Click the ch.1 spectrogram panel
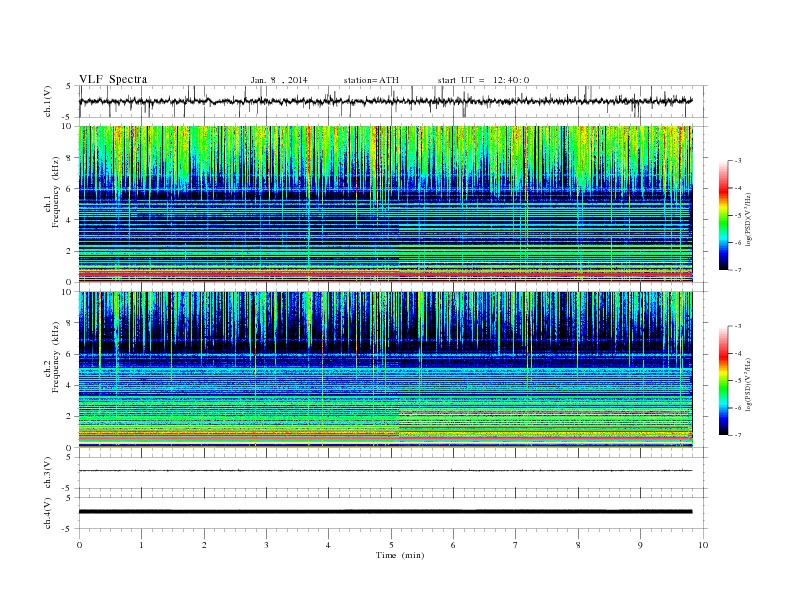 385,204
